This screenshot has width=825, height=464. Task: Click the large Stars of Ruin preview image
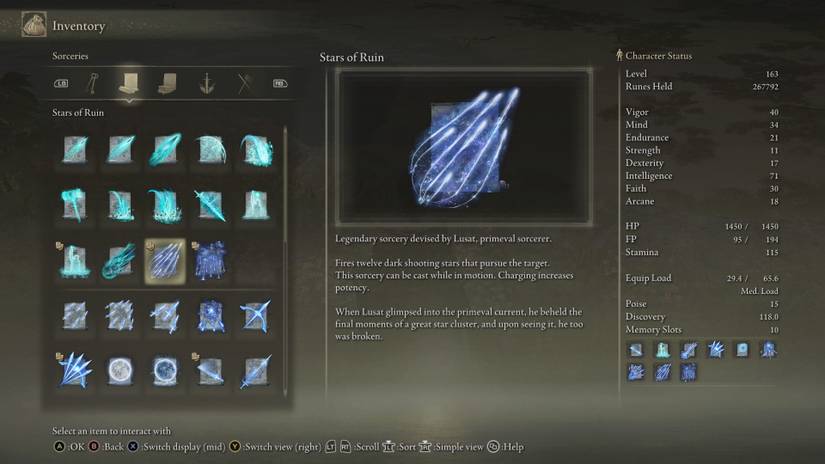464,147
